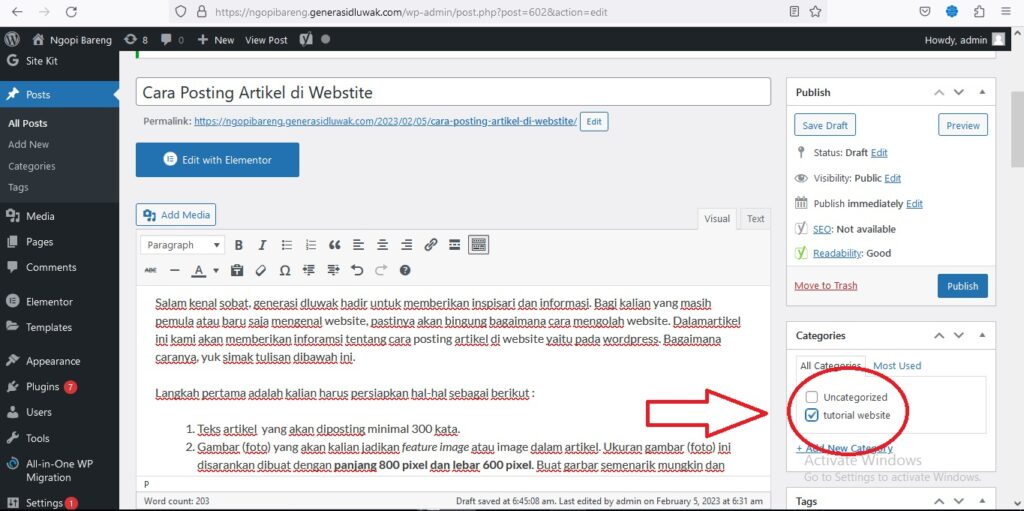This screenshot has height=511, width=1024.
Task: Open keyboard shortcuts help icon
Action: [405, 270]
